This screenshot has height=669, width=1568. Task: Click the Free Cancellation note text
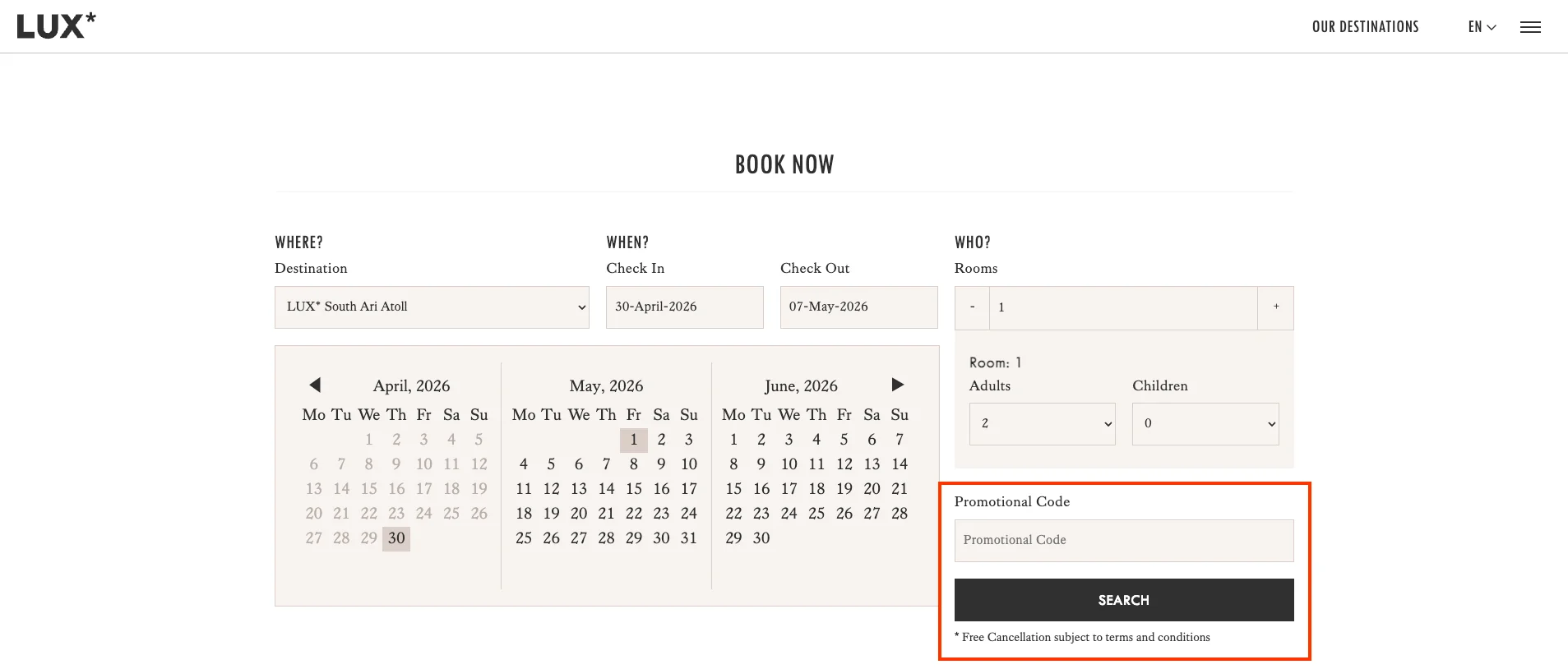coord(1082,637)
